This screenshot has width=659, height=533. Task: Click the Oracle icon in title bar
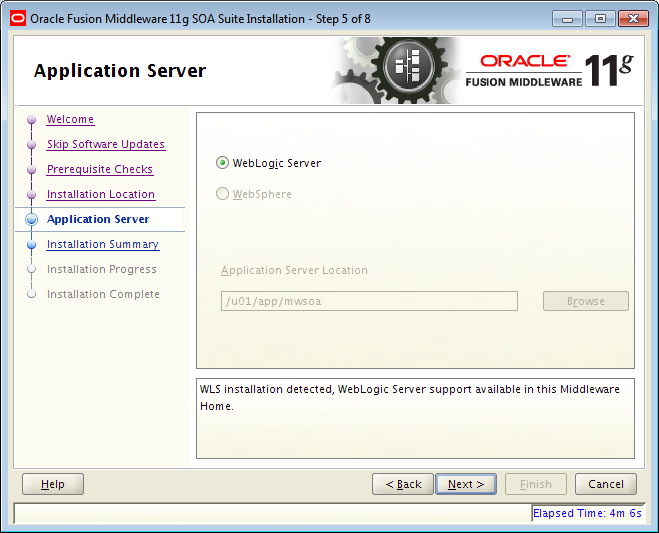(18, 18)
